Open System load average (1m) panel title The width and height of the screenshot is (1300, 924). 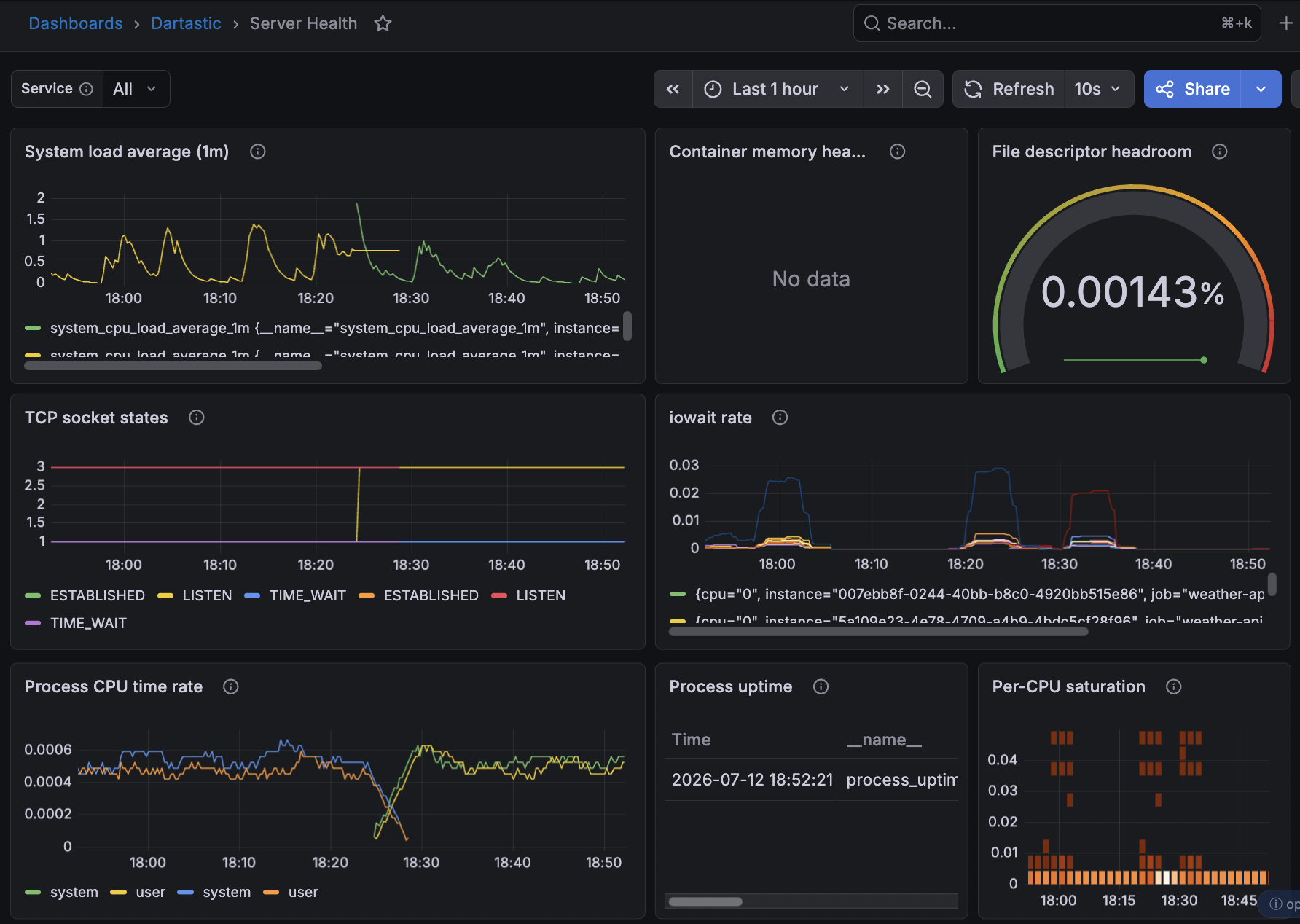127,152
